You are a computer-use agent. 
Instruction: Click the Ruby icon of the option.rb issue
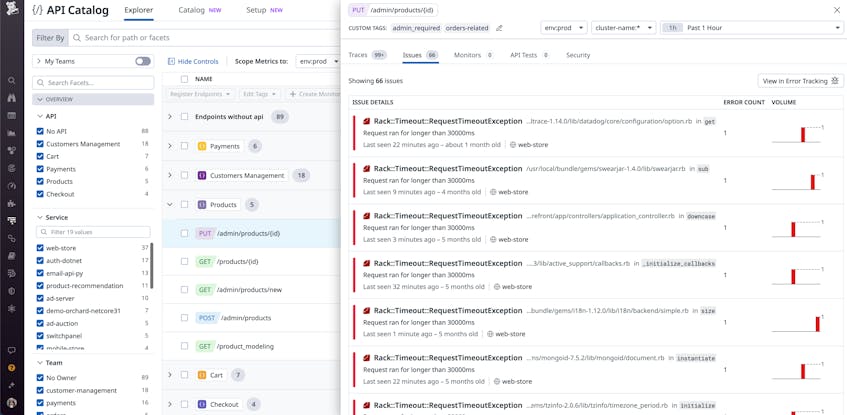366,121
